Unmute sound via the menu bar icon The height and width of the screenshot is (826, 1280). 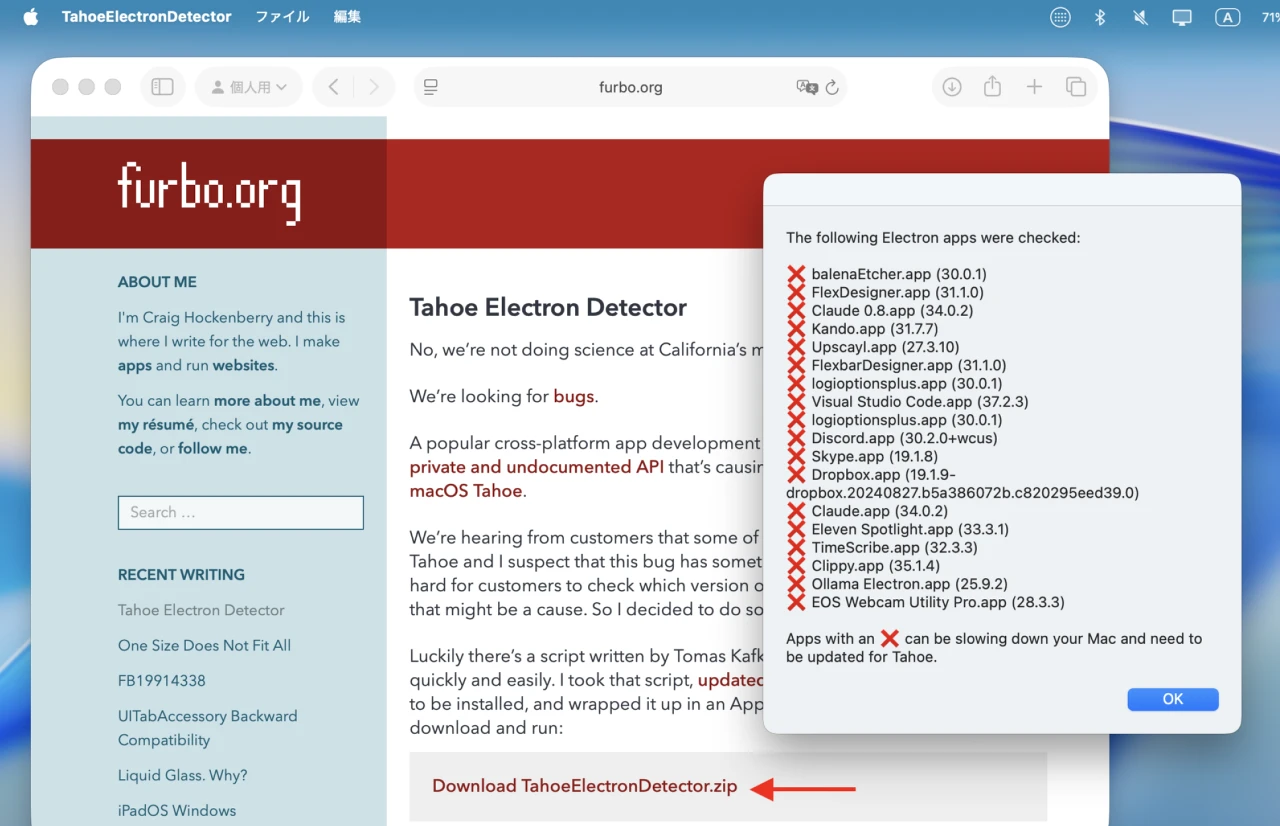pyautogui.click(x=1140, y=16)
